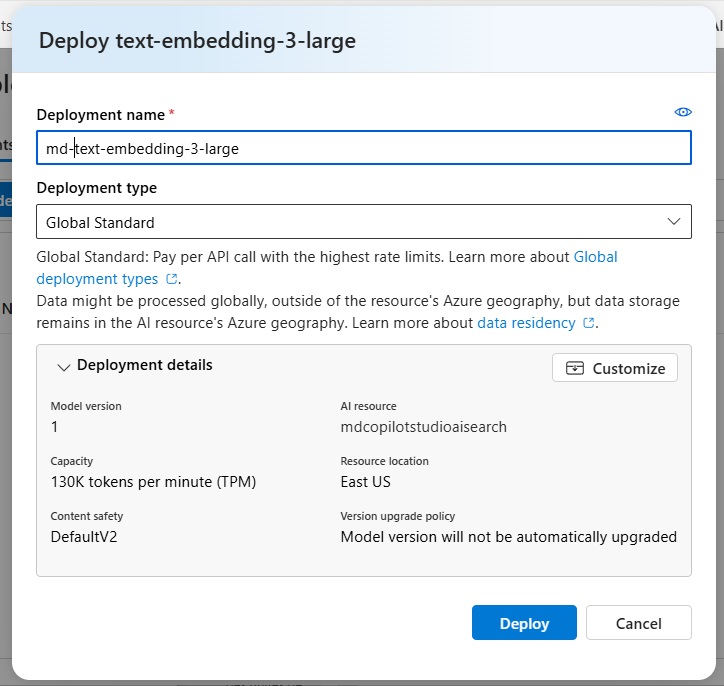Click the Customize button

tap(615, 368)
